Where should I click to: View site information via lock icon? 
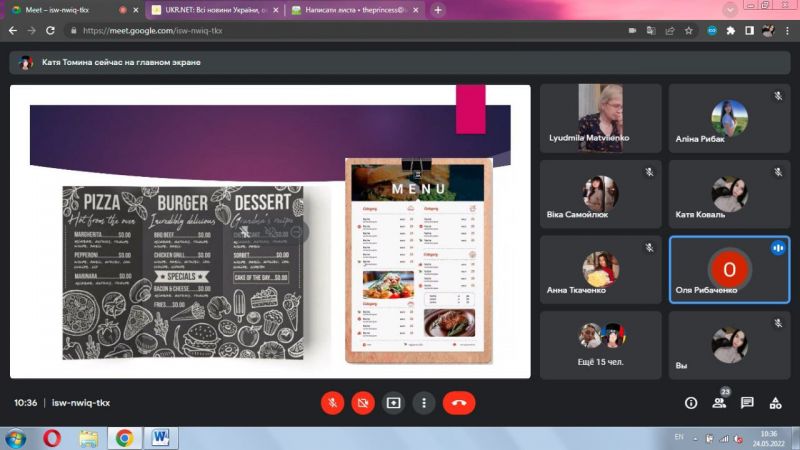73,31
